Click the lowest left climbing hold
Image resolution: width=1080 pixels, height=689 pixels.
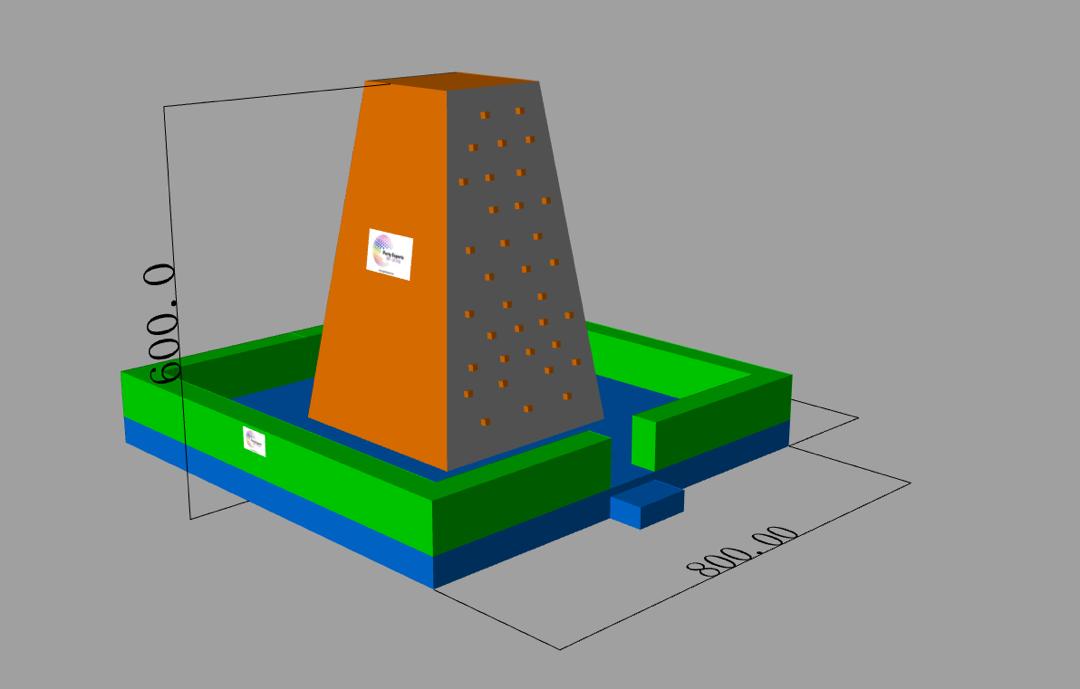pyautogui.click(x=485, y=422)
